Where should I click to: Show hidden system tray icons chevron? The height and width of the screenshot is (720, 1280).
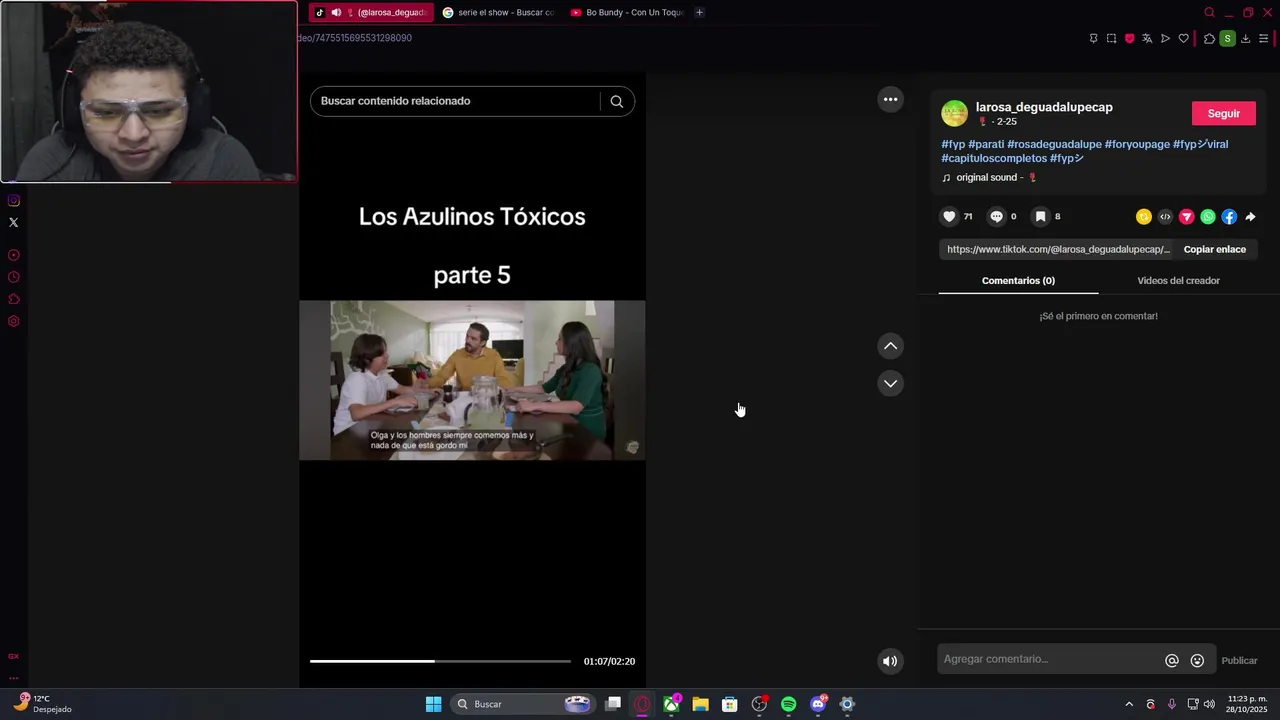click(1129, 704)
